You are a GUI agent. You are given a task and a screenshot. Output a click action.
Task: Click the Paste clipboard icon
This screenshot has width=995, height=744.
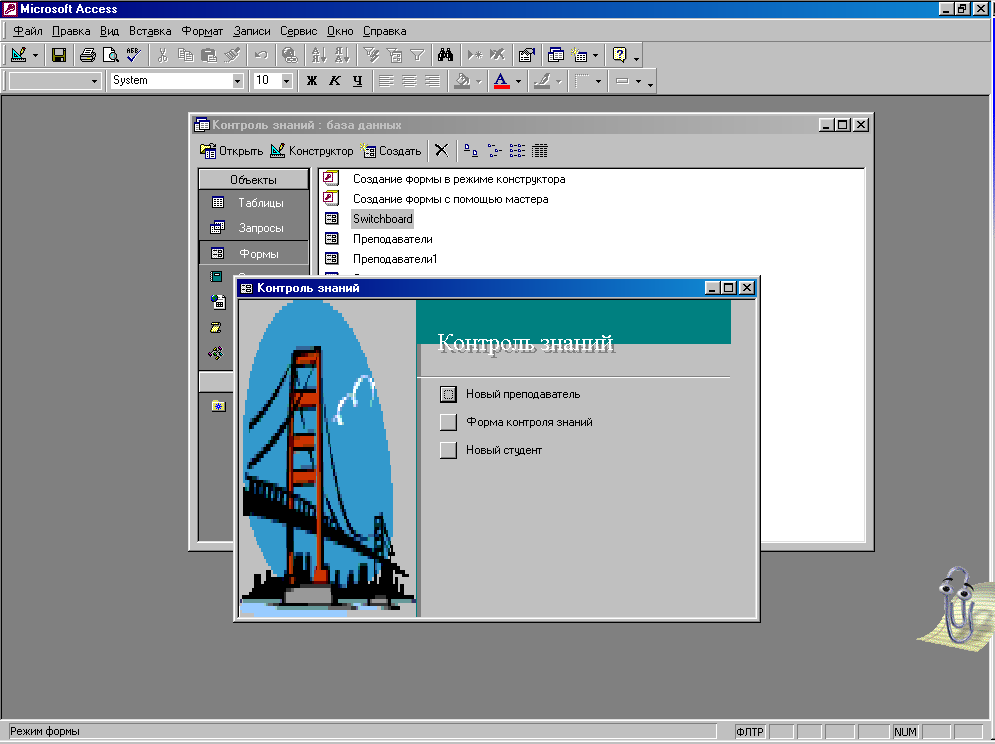pyautogui.click(x=208, y=55)
